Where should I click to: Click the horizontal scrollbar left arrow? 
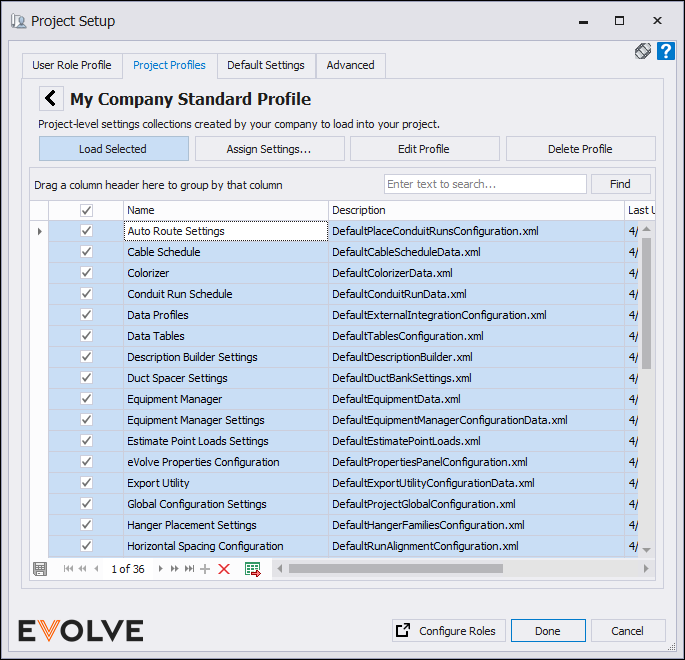coord(280,568)
